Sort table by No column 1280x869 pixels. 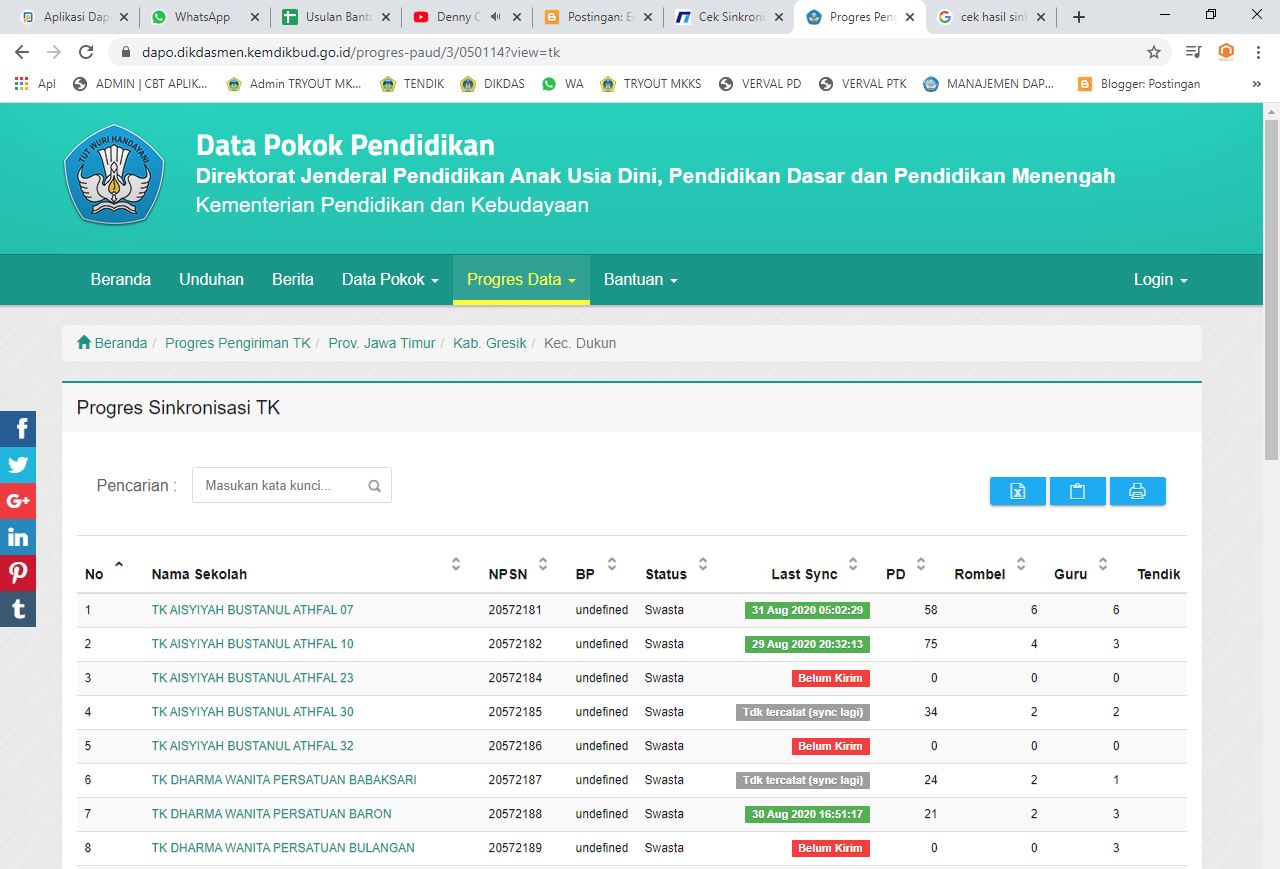tap(105, 573)
